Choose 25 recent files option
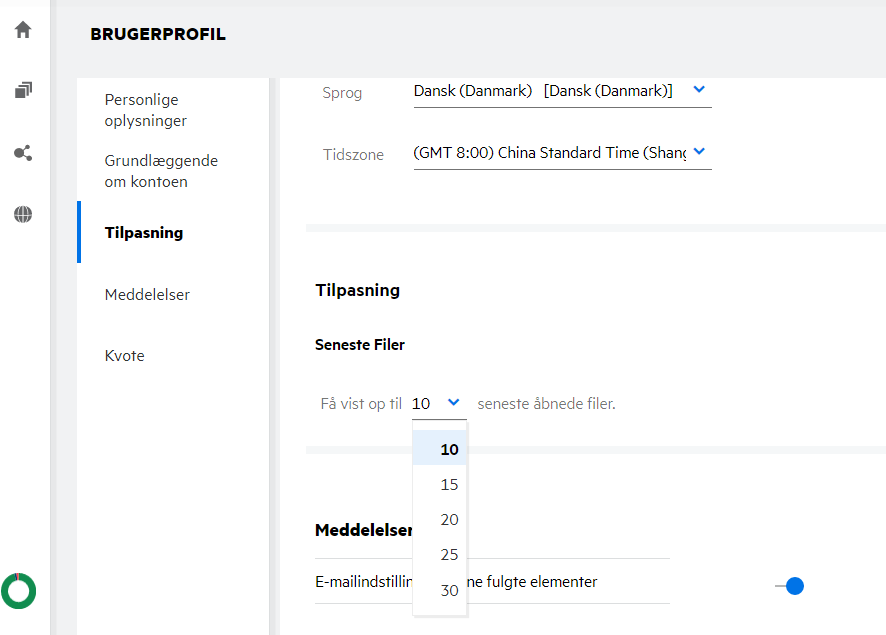Screen dimensions: 886x635 449,555
